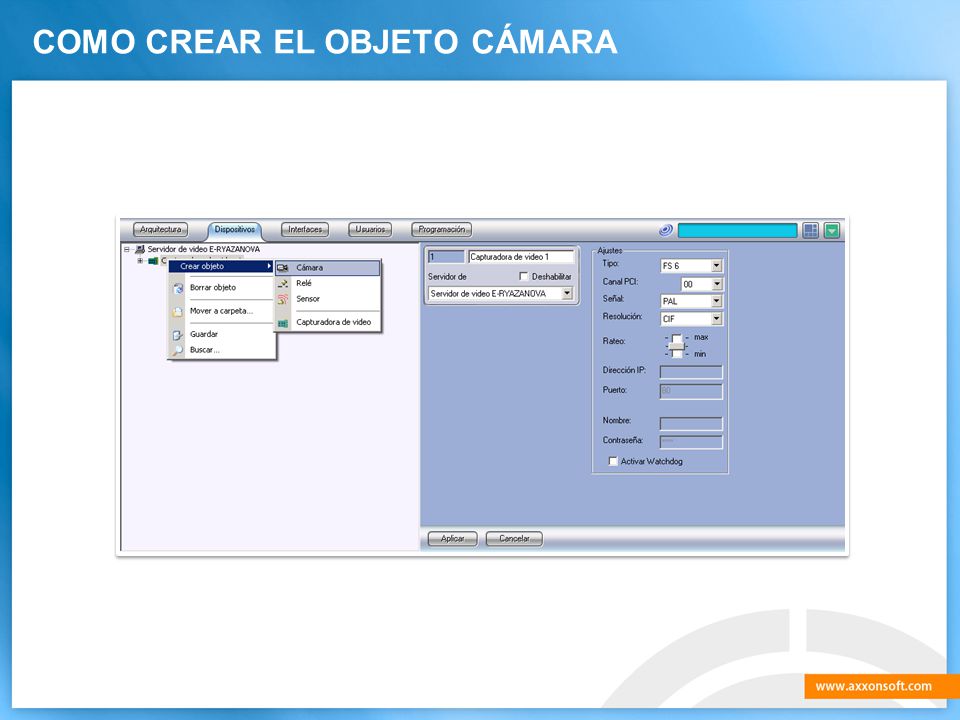The width and height of the screenshot is (960, 720).
Task: Click the capture card icon beside Capturadora de video
Action: click(x=283, y=323)
